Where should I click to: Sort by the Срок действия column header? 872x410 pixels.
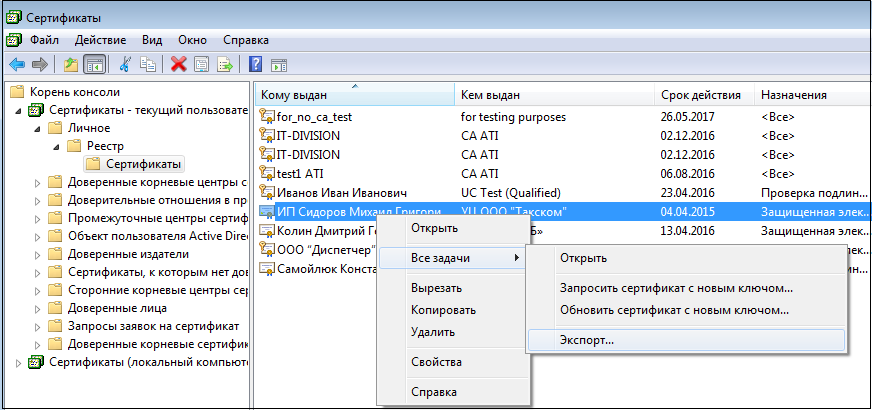pos(700,95)
